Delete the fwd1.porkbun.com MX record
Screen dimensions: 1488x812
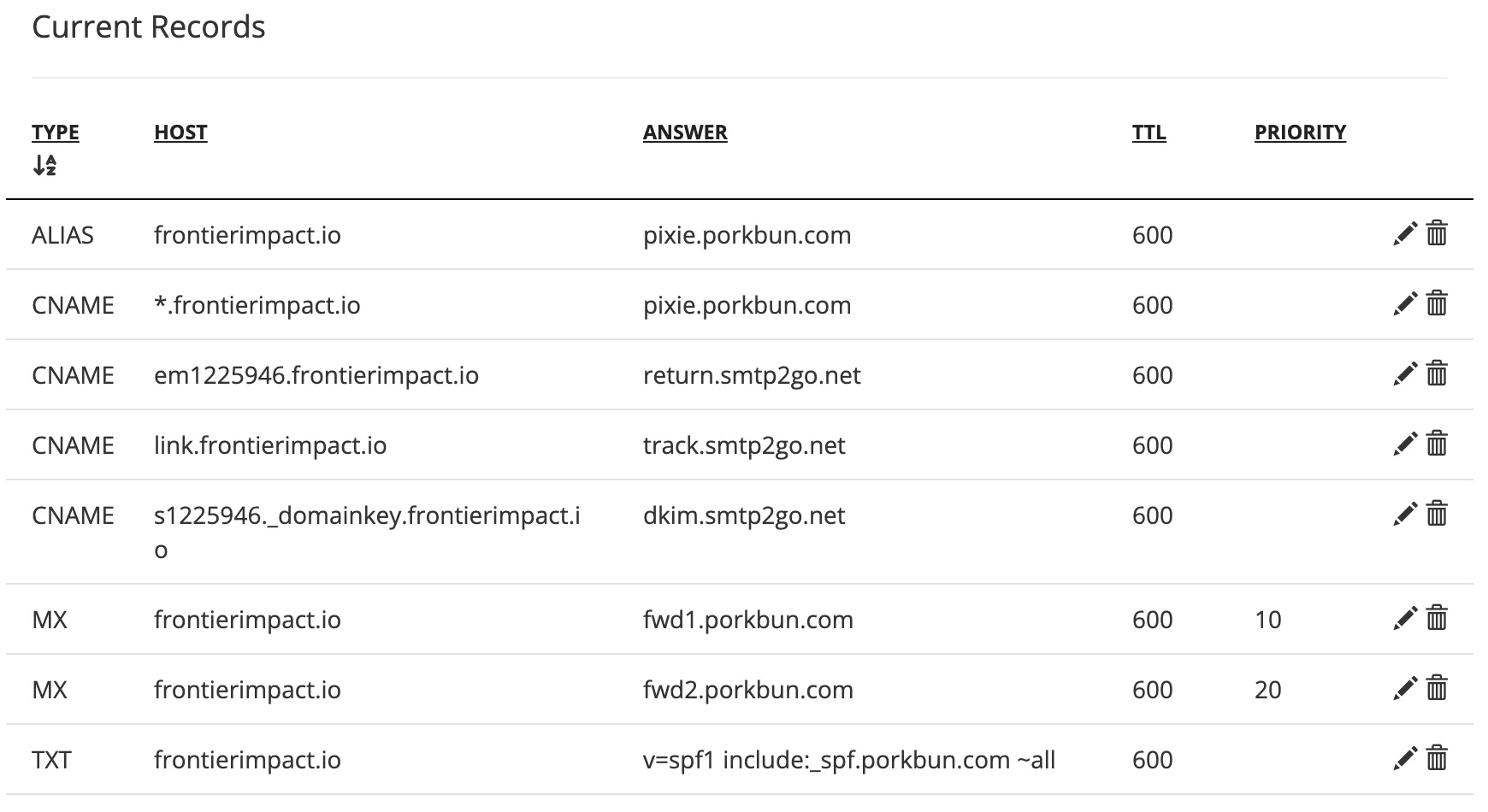[1437, 618]
